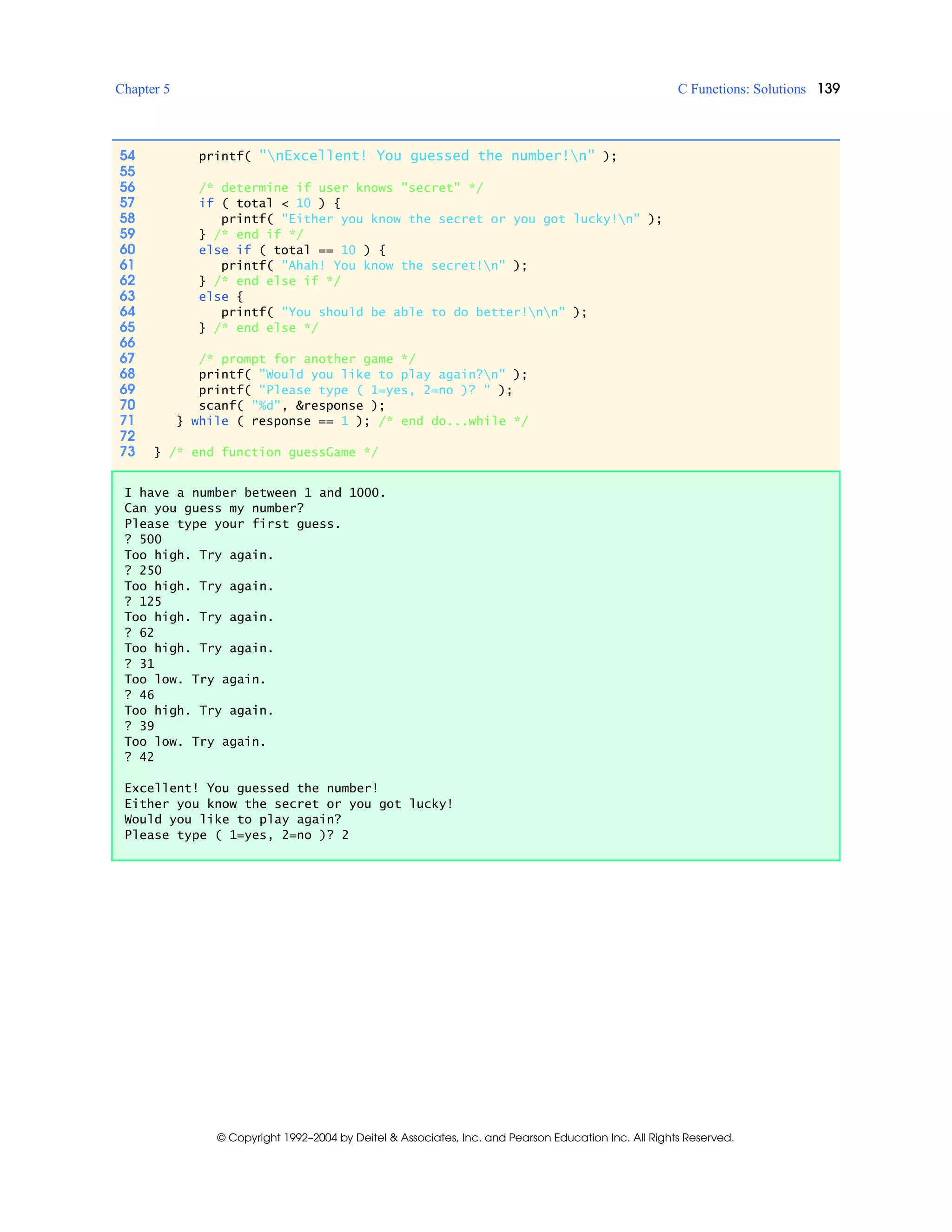Viewport: 952px width, 1232px height.
Task: Click output 'Excellent! You guessed the number!'
Action: tap(251, 788)
